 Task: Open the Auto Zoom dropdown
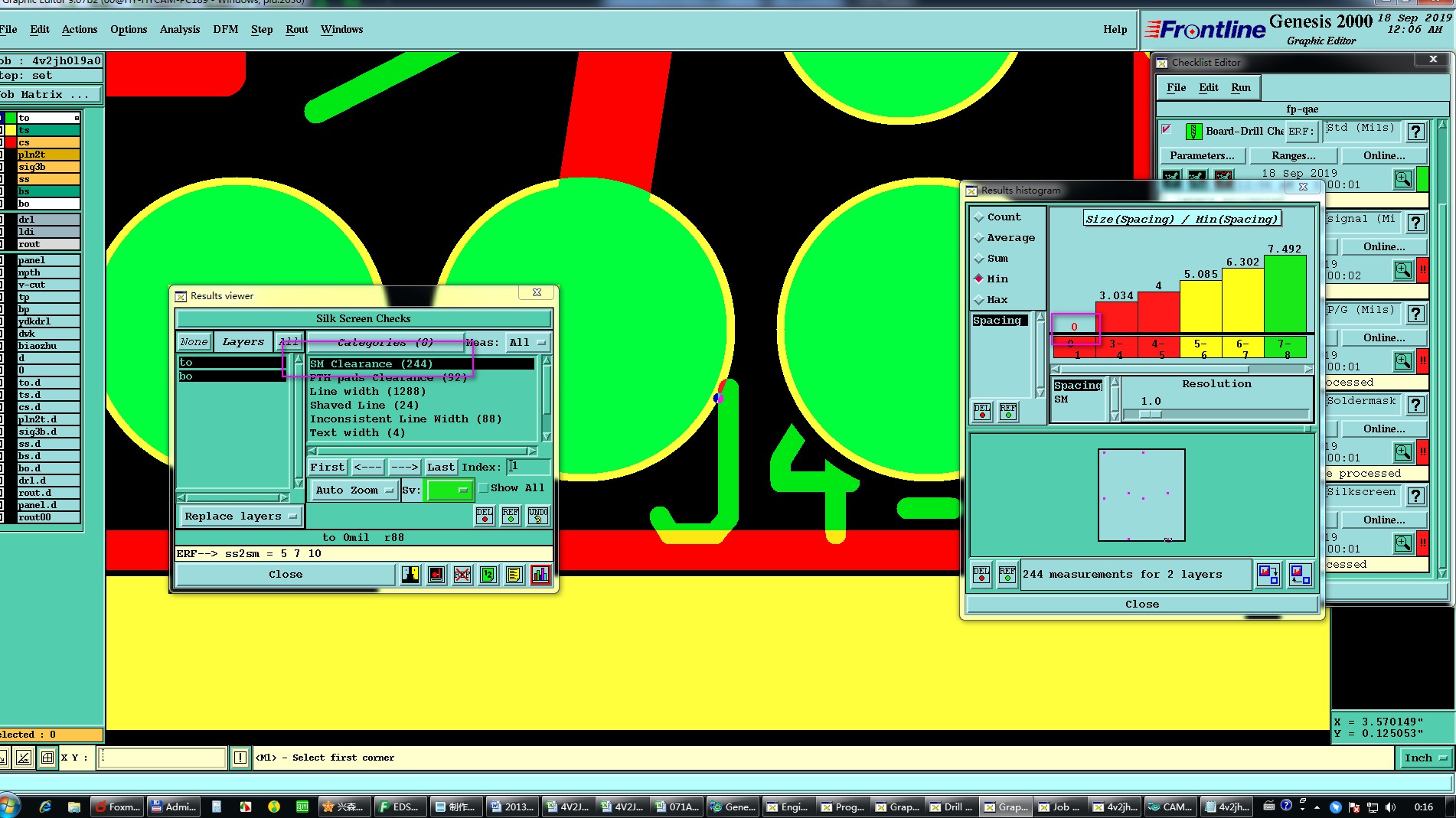coord(354,490)
